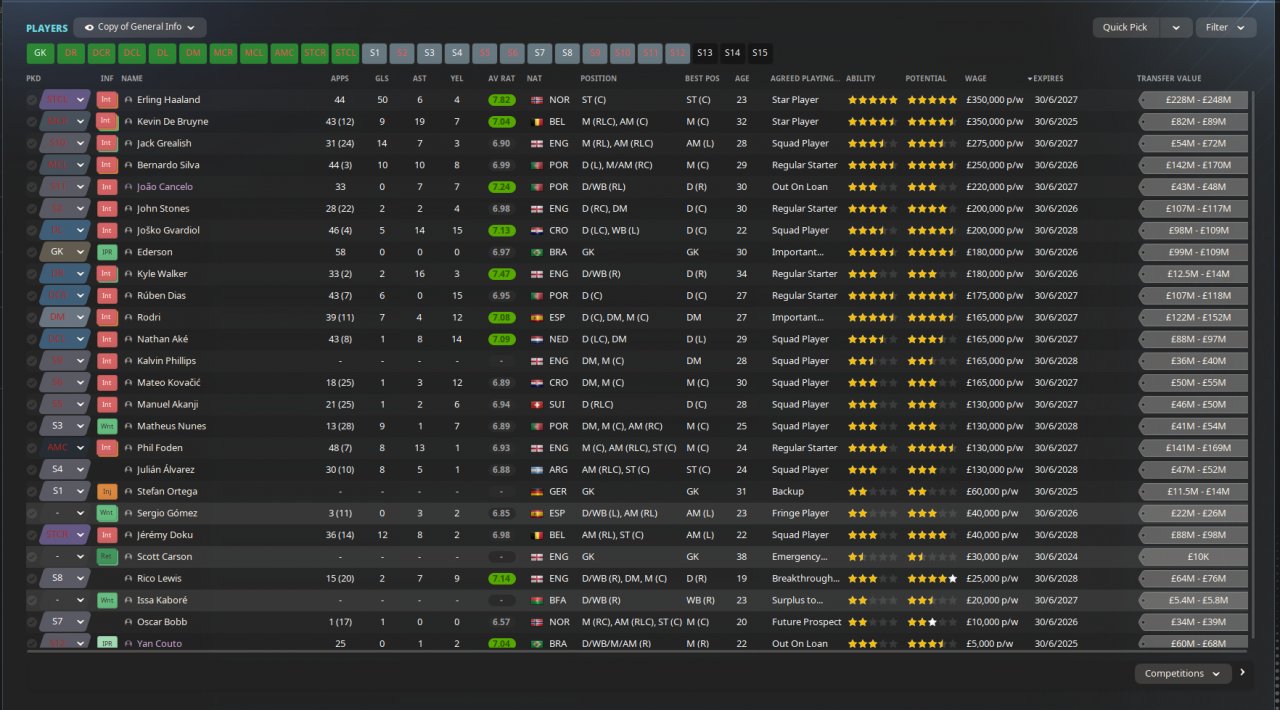Select the DM position slot
The height and width of the screenshot is (710, 1280).
tap(193, 53)
